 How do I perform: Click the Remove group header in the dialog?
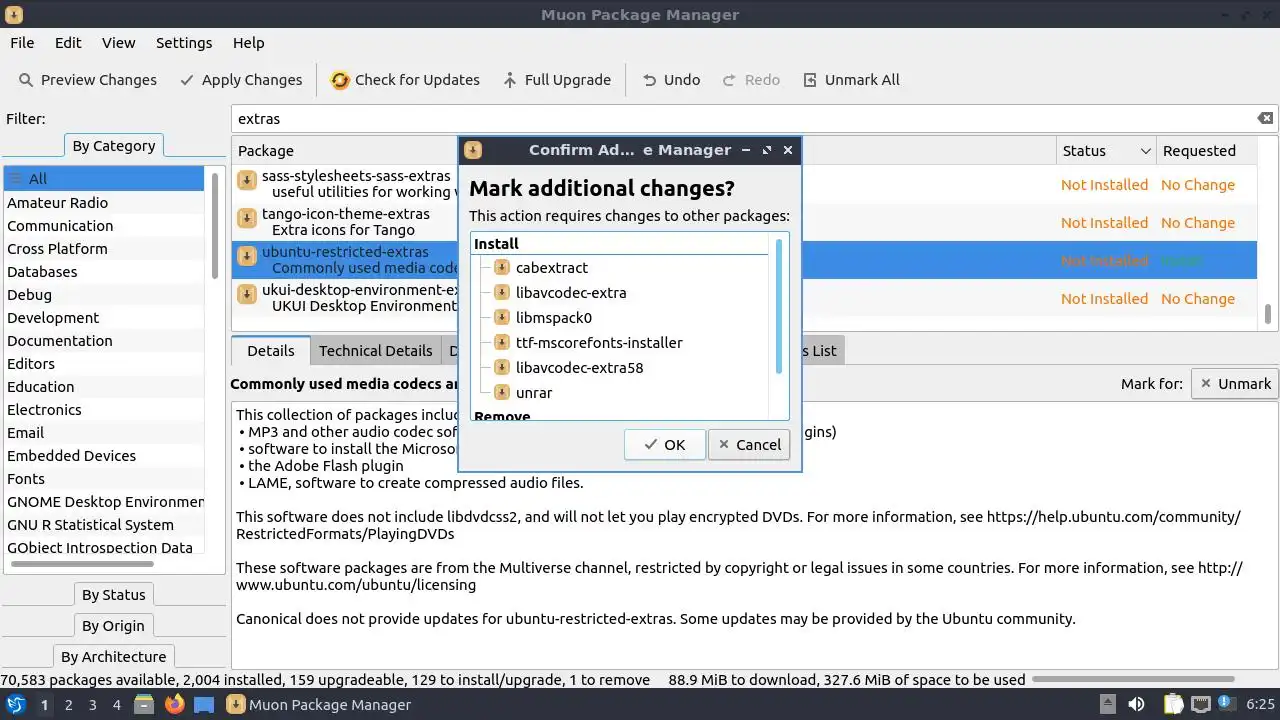point(502,416)
